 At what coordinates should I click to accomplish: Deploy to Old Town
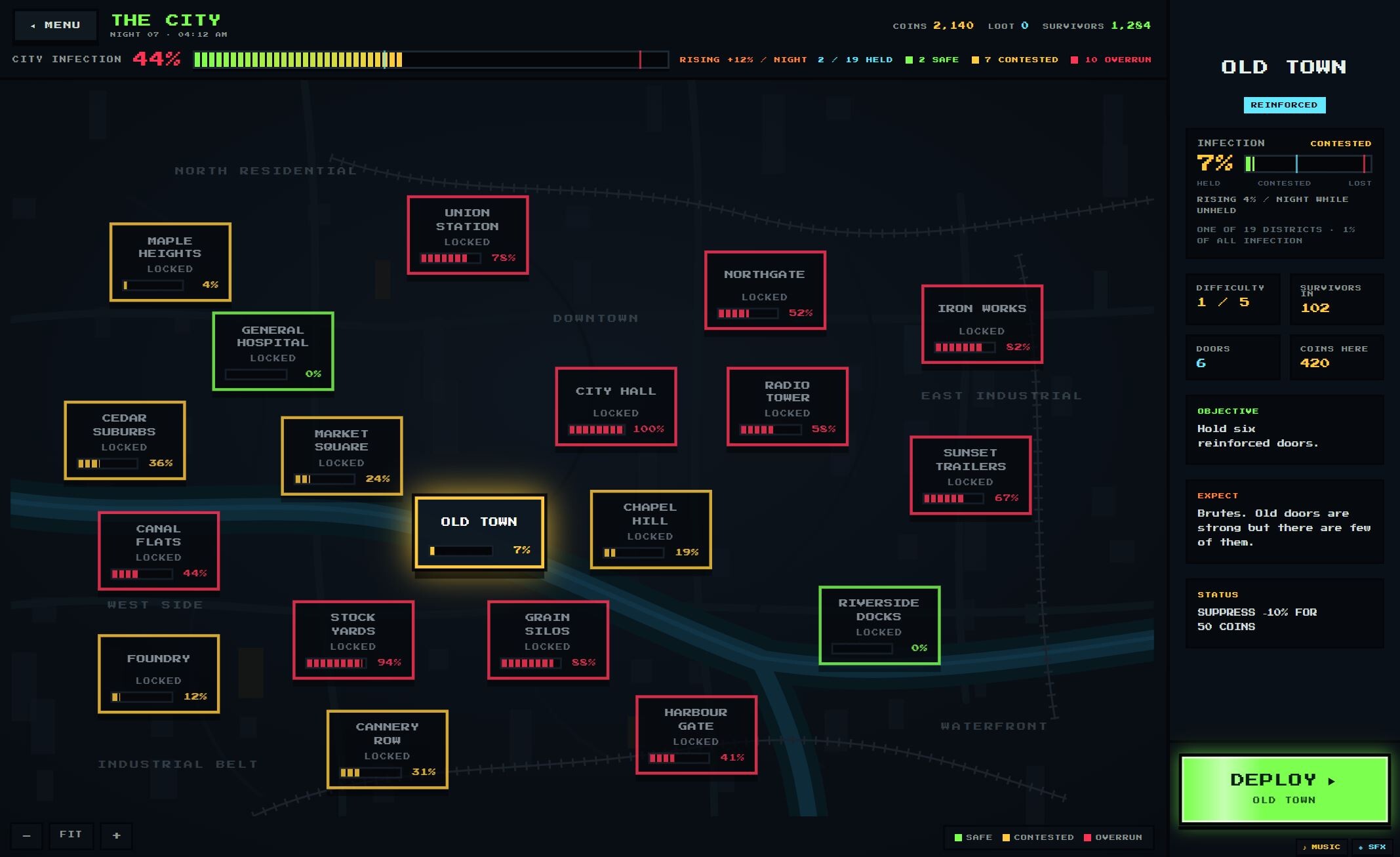point(1284,789)
